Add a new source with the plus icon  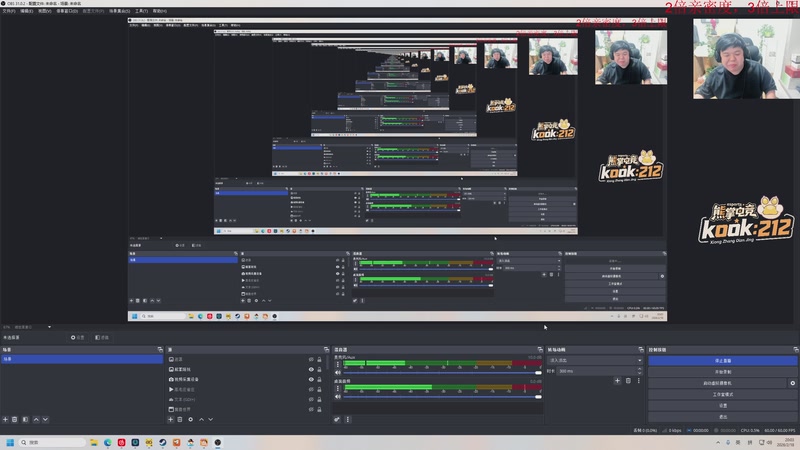tap(170, 419)
